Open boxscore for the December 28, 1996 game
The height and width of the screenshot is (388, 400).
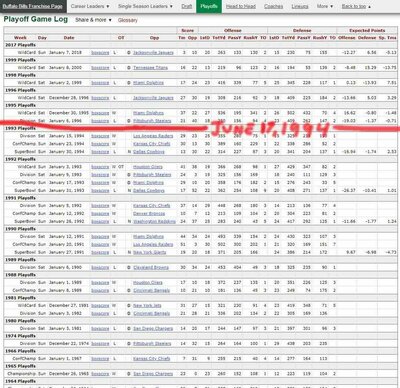pos(100,98)
